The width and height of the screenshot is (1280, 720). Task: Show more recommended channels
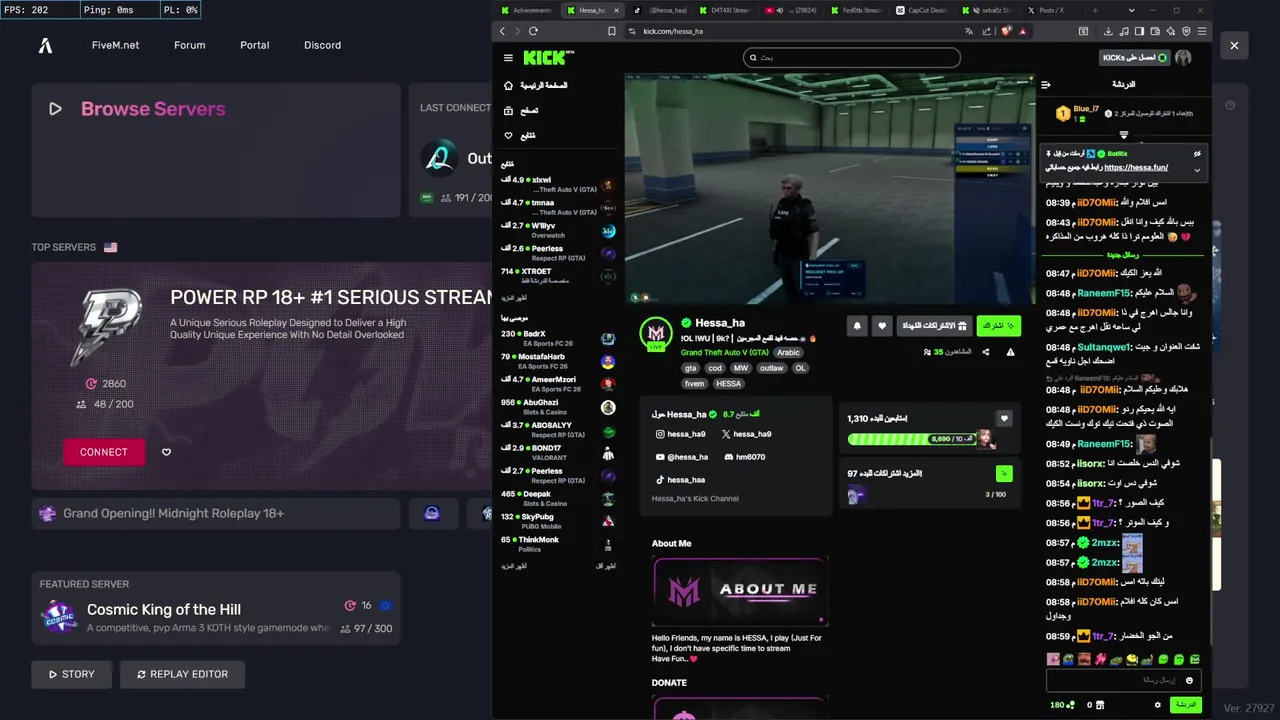(513, 566)
